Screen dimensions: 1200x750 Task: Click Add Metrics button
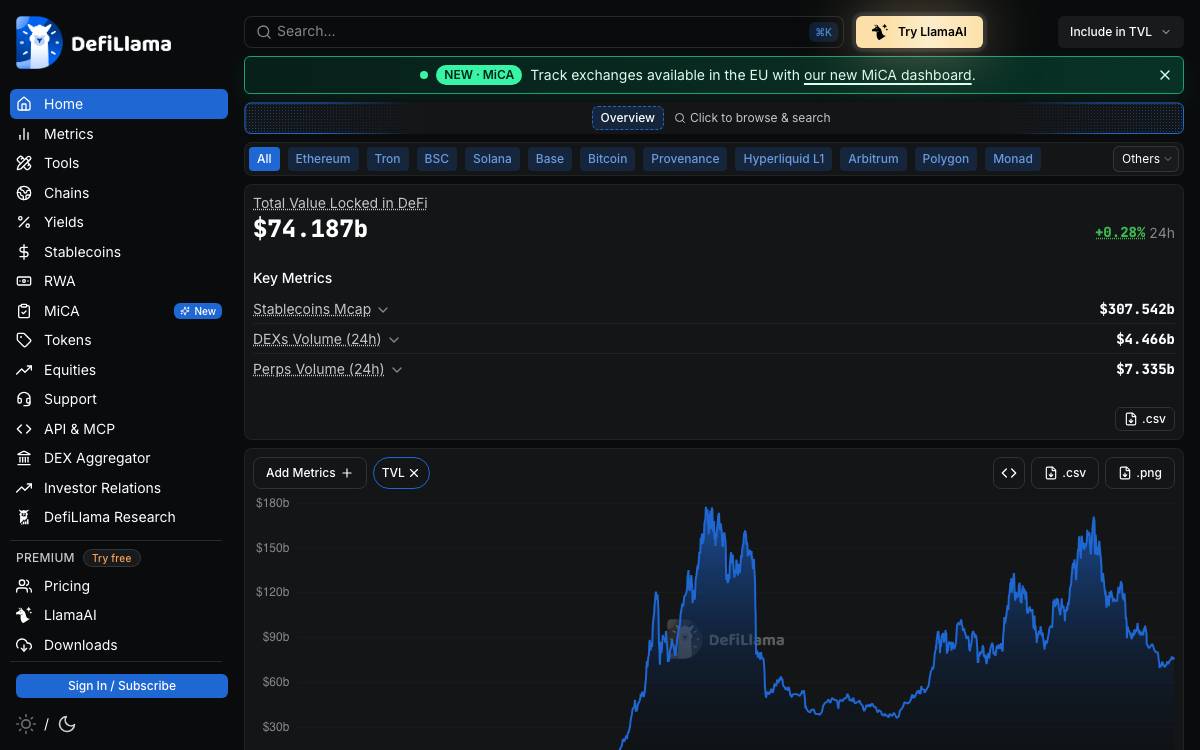[310, 473]
